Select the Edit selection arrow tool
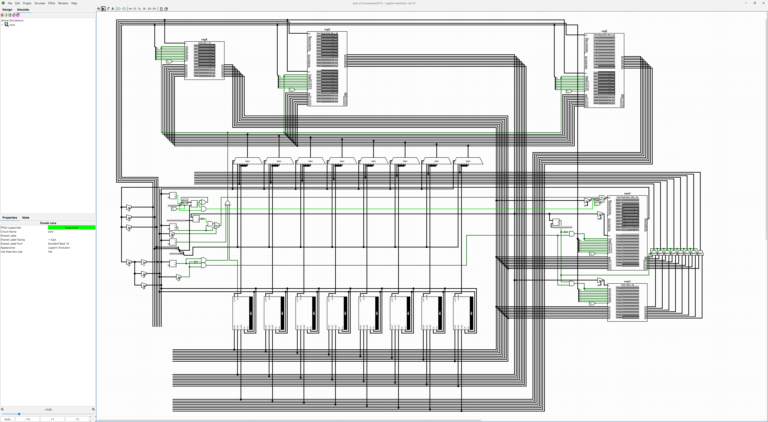 [x=103, y=8]
